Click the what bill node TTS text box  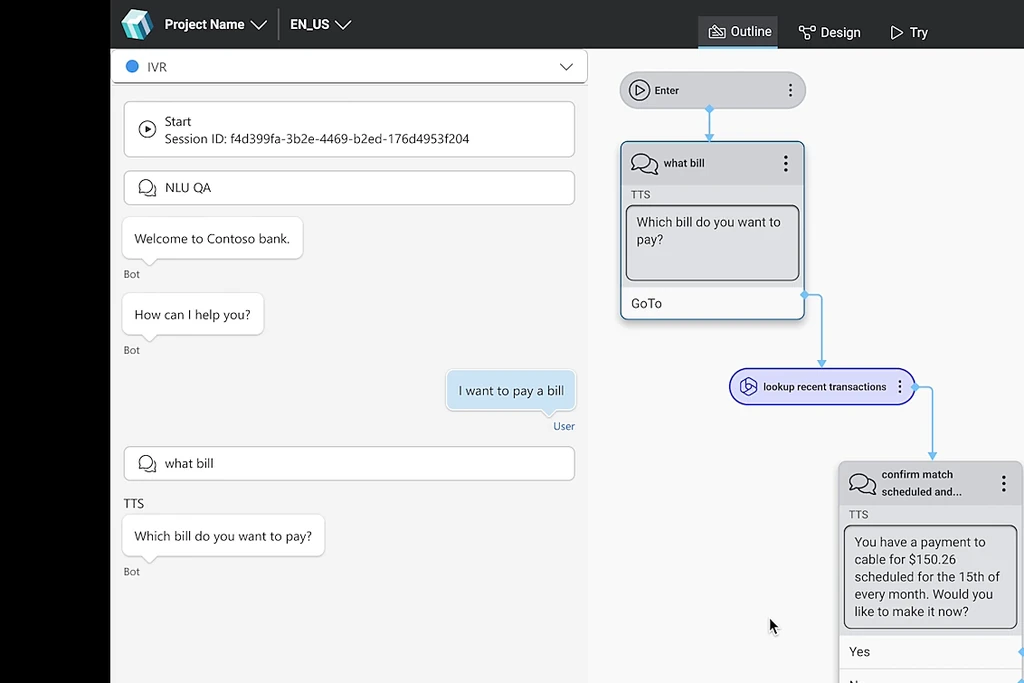[712, 243]
